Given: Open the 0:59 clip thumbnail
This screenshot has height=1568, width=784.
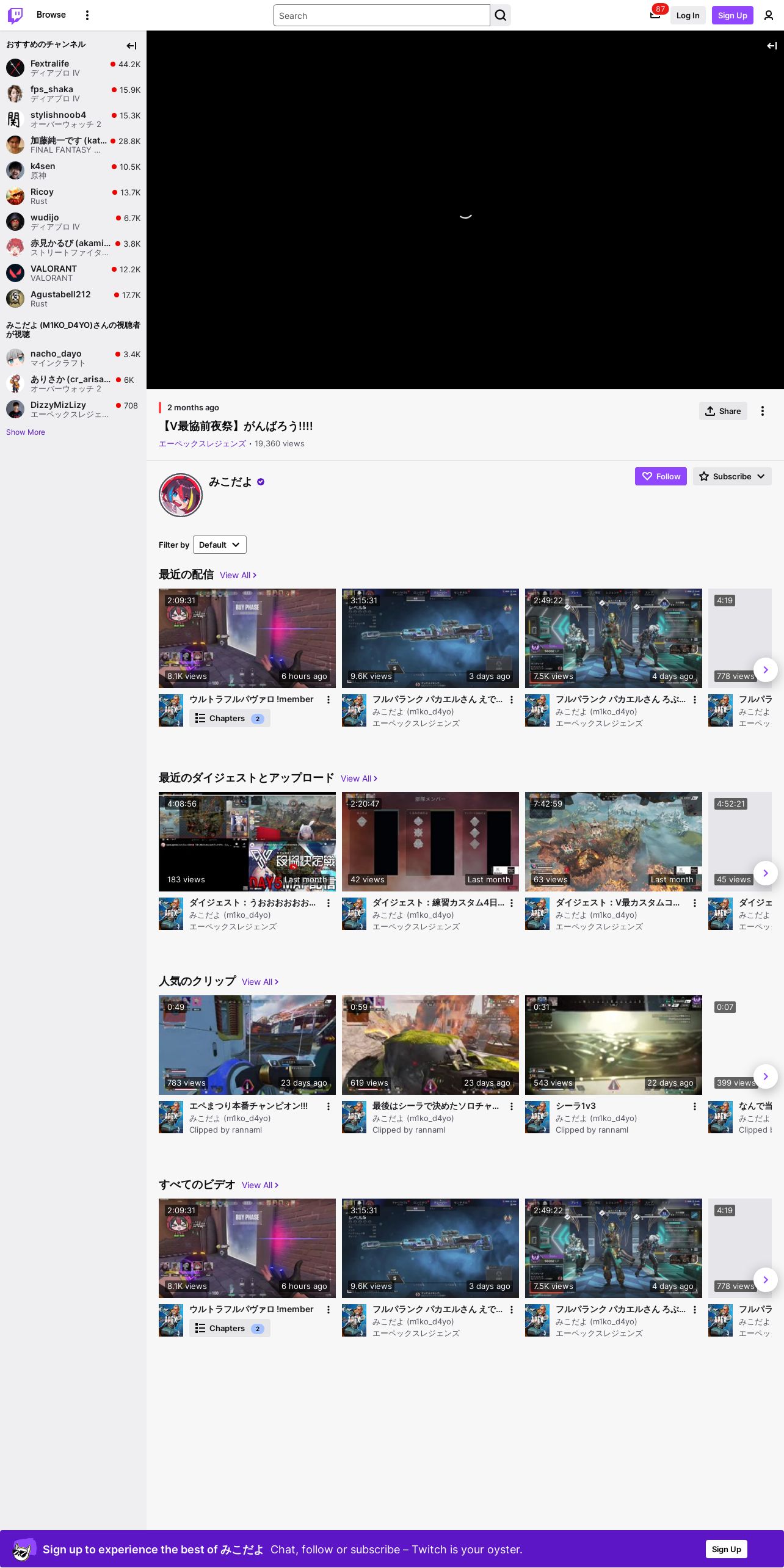Looking at the screenshot, I should pos(430,1045).
